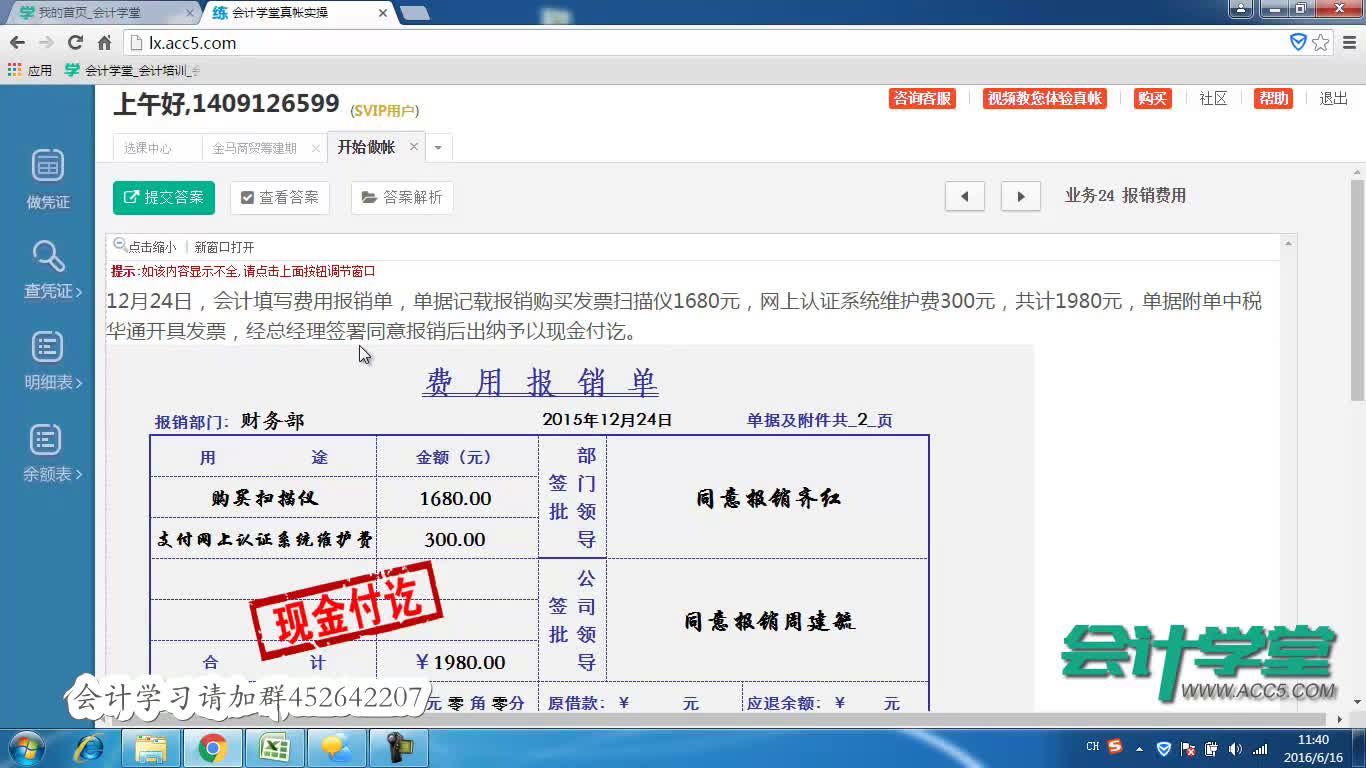Open Chrome from the taskbar
Screen dimensions: 1366x768
213,747
